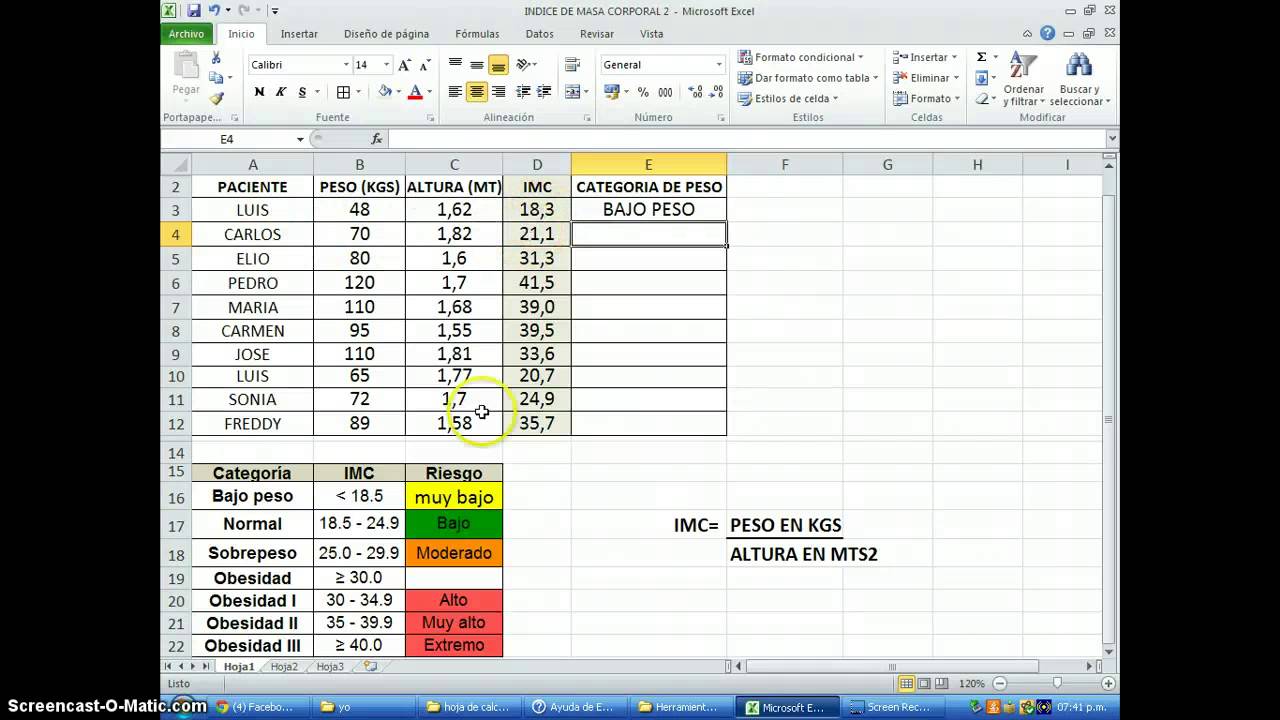Open the Hoja3 sheet tab
The width and height of the screenshot is (1280, 720).
[x=329, y=666]
